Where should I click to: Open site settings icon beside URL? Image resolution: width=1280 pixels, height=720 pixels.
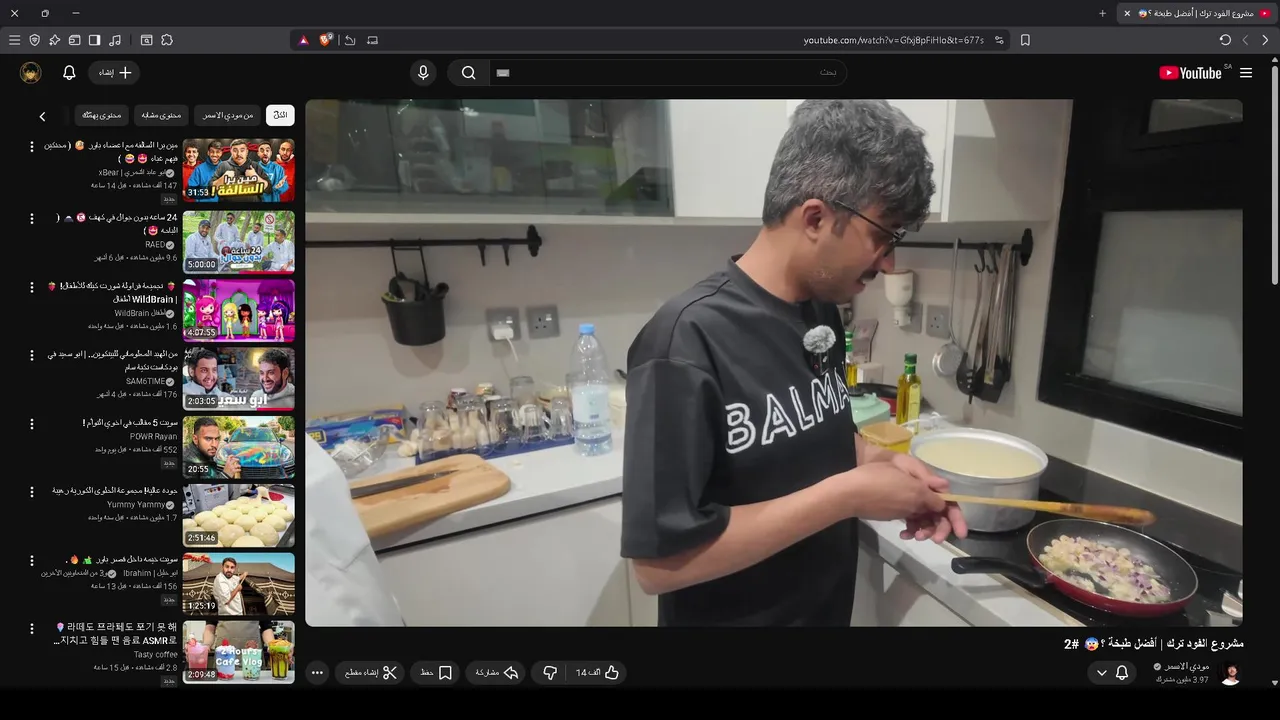[x=999, y=40]
